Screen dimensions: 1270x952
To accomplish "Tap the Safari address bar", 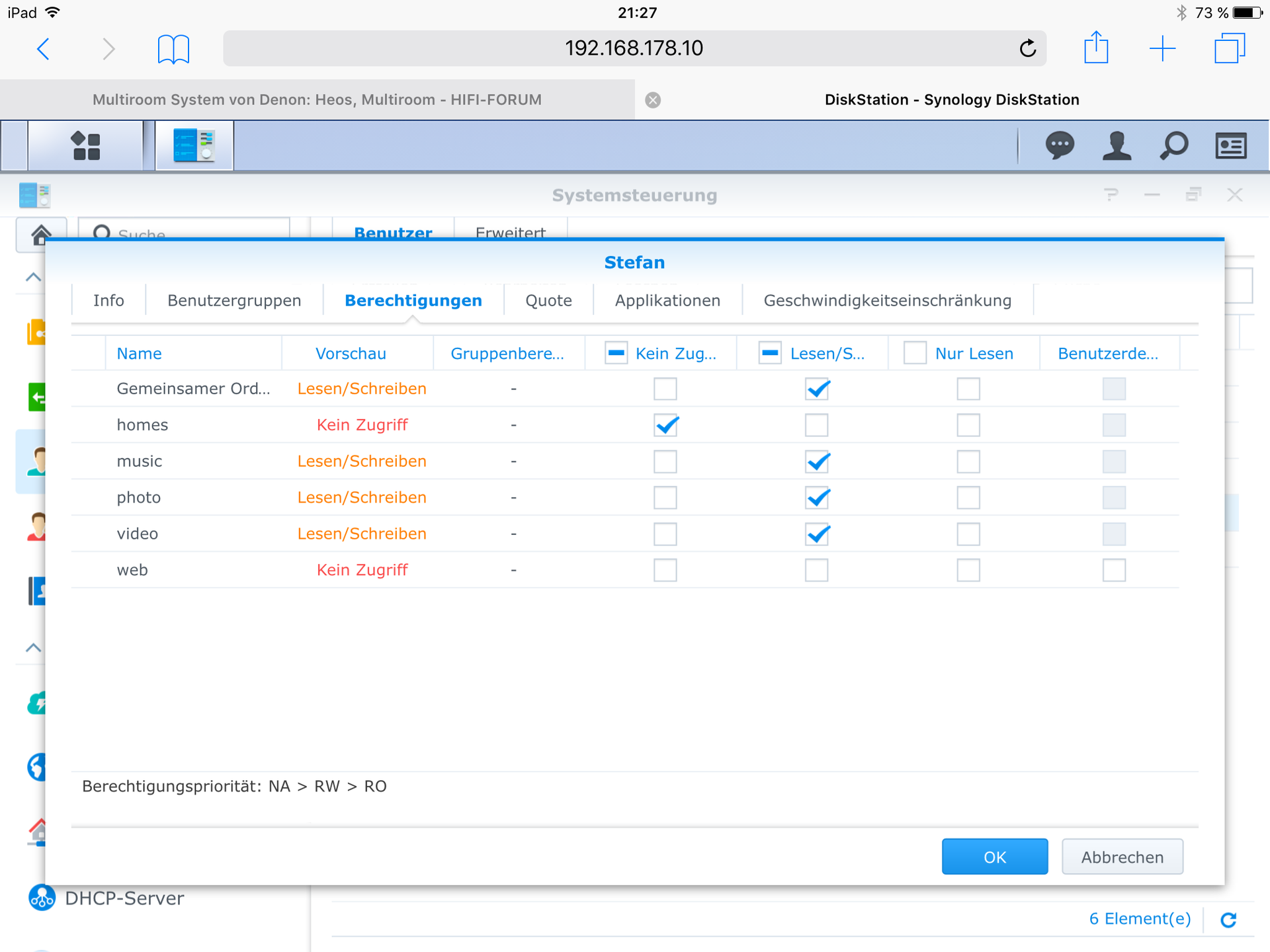I will [634, 48].
